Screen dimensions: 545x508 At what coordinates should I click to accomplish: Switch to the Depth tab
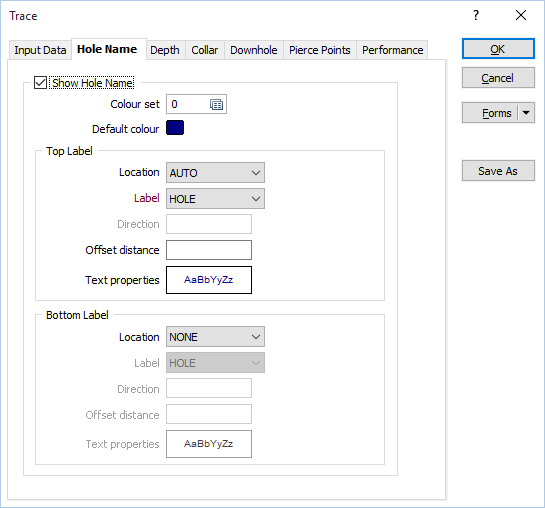(x=165, y=50)
